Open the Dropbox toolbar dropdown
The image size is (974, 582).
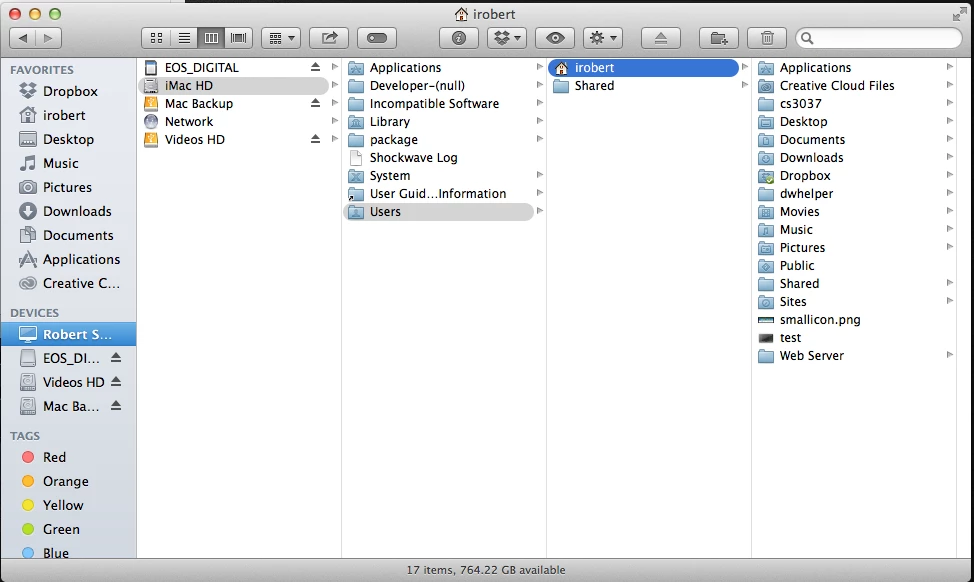tap(507, 39)
